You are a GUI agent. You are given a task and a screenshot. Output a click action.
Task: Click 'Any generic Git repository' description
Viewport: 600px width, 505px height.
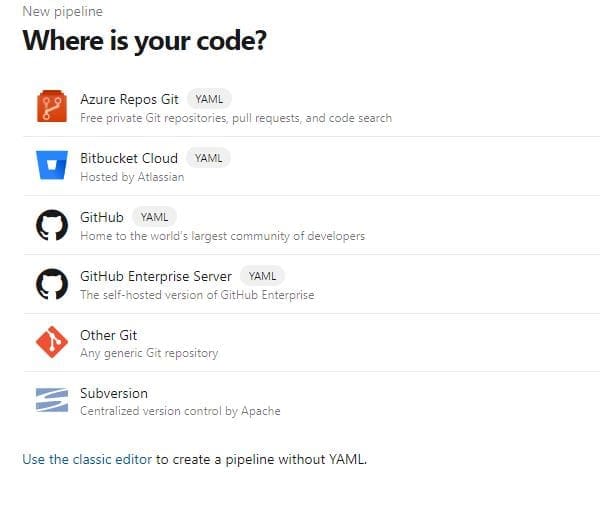148,353
